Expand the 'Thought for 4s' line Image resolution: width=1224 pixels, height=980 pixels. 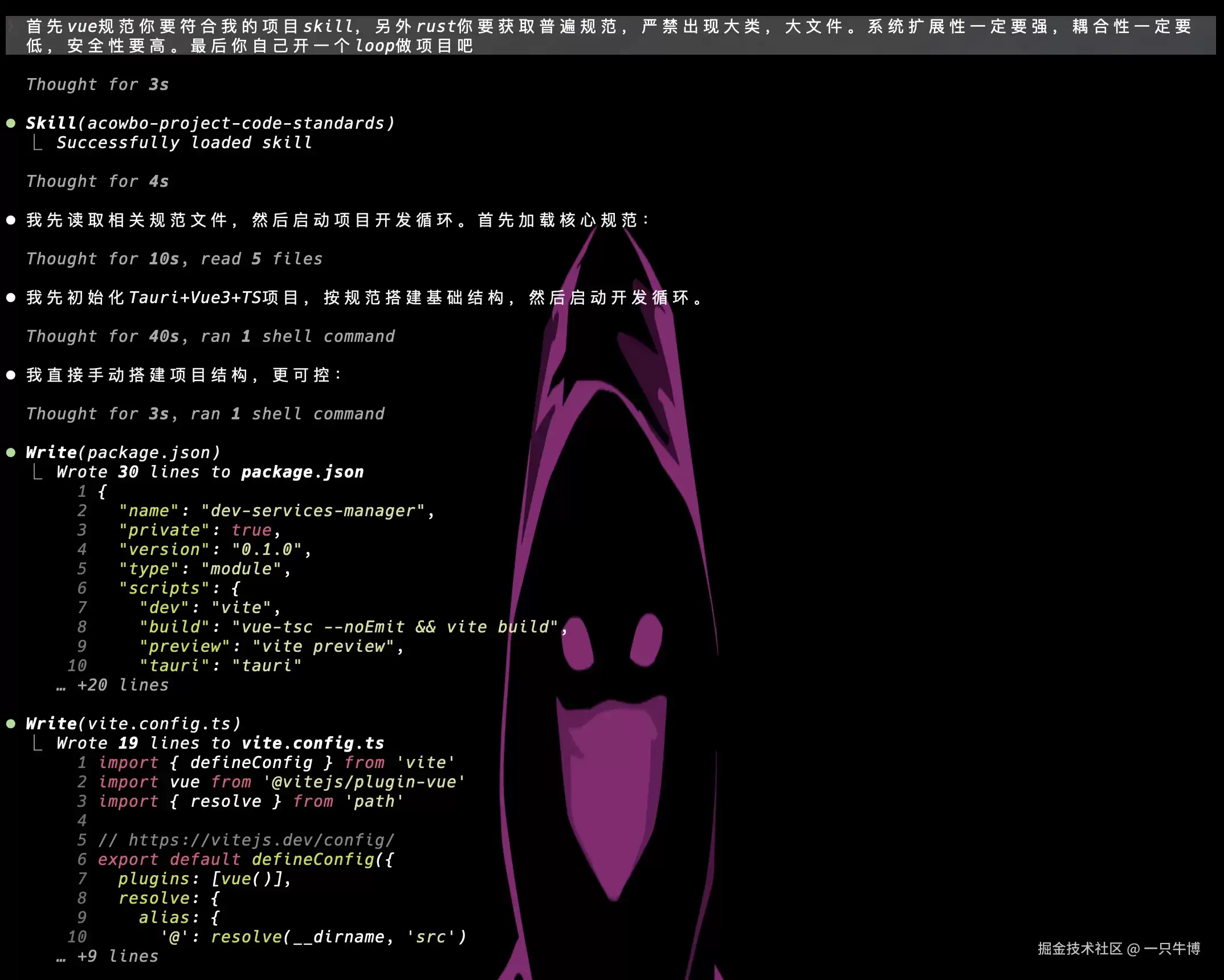click(97, 181)
